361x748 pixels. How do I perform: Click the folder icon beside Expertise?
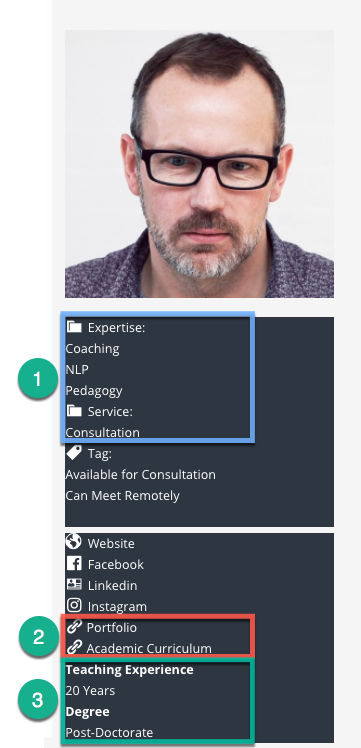tap(74, 327)
